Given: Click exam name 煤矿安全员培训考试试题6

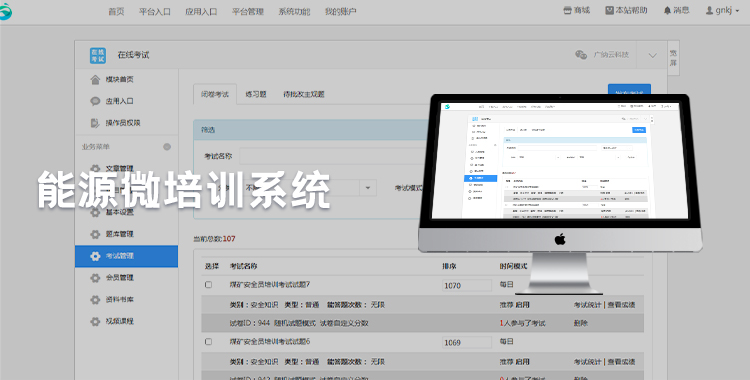Looking at the screenshot, I should [270, 342].
